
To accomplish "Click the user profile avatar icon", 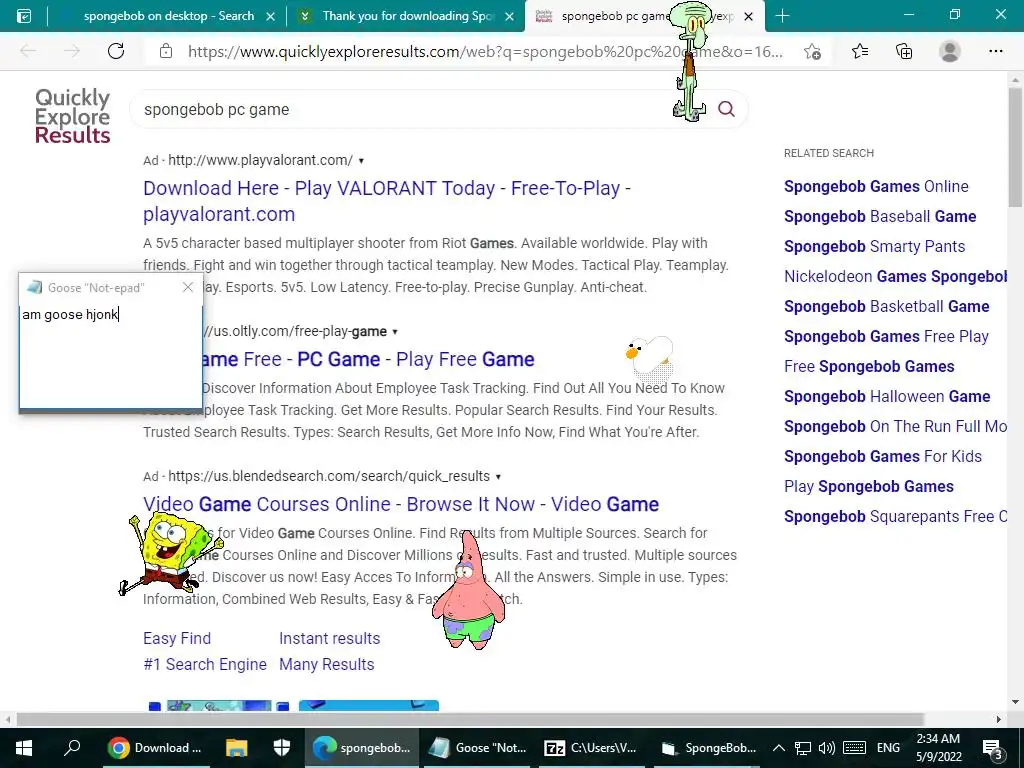I will pos(950,51).
